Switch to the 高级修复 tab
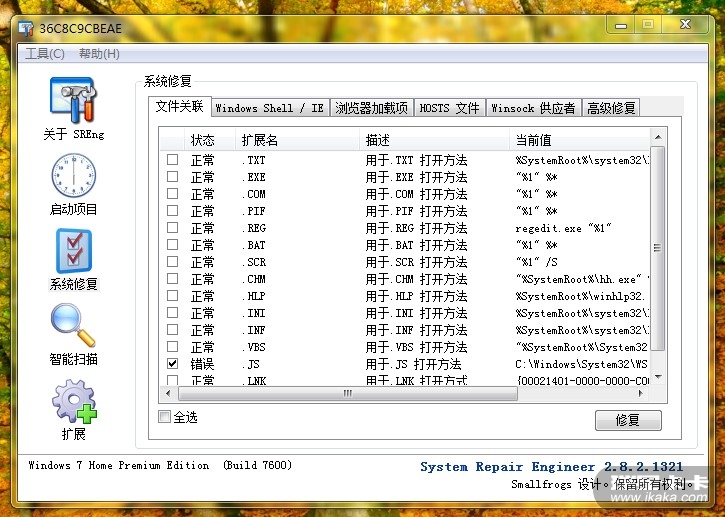This screenshot has width=725, height=517. point(611,108)
